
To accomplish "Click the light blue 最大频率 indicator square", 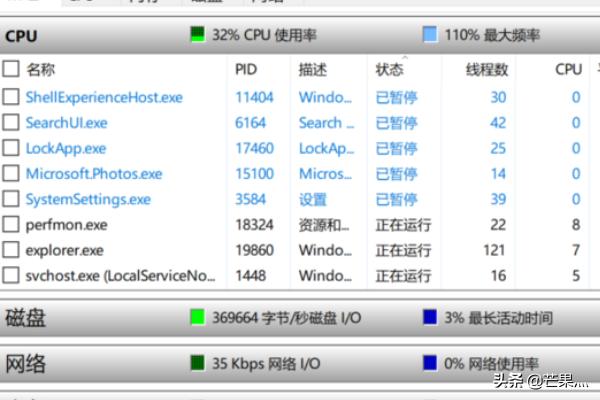I will pyautogui.click(x=430, y=34).
